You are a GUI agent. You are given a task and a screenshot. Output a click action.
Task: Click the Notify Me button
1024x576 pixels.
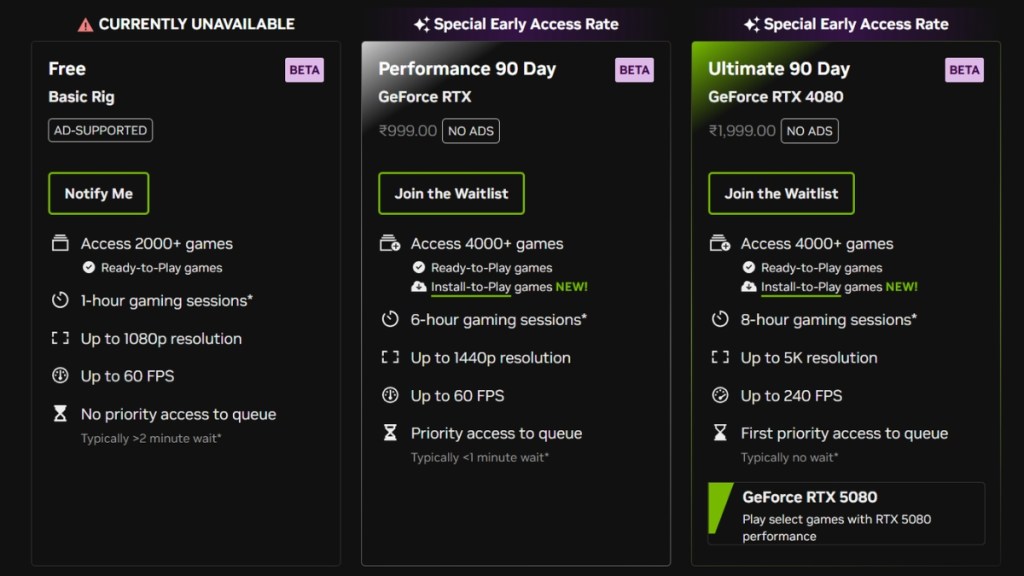[98, 193]
